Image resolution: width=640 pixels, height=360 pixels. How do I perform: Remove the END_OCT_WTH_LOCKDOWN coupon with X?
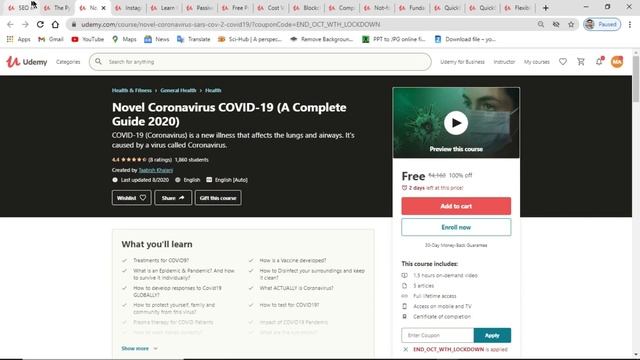[x=405, y=350]
